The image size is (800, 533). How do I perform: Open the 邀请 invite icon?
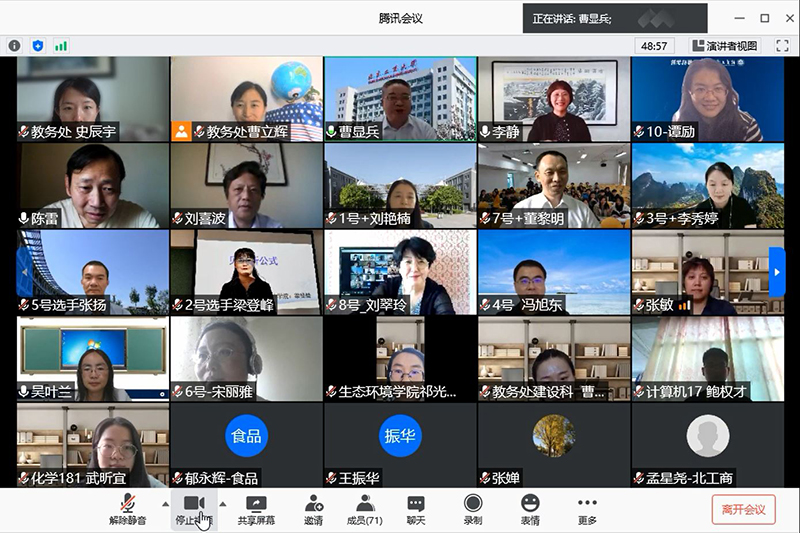coord(314,509)
